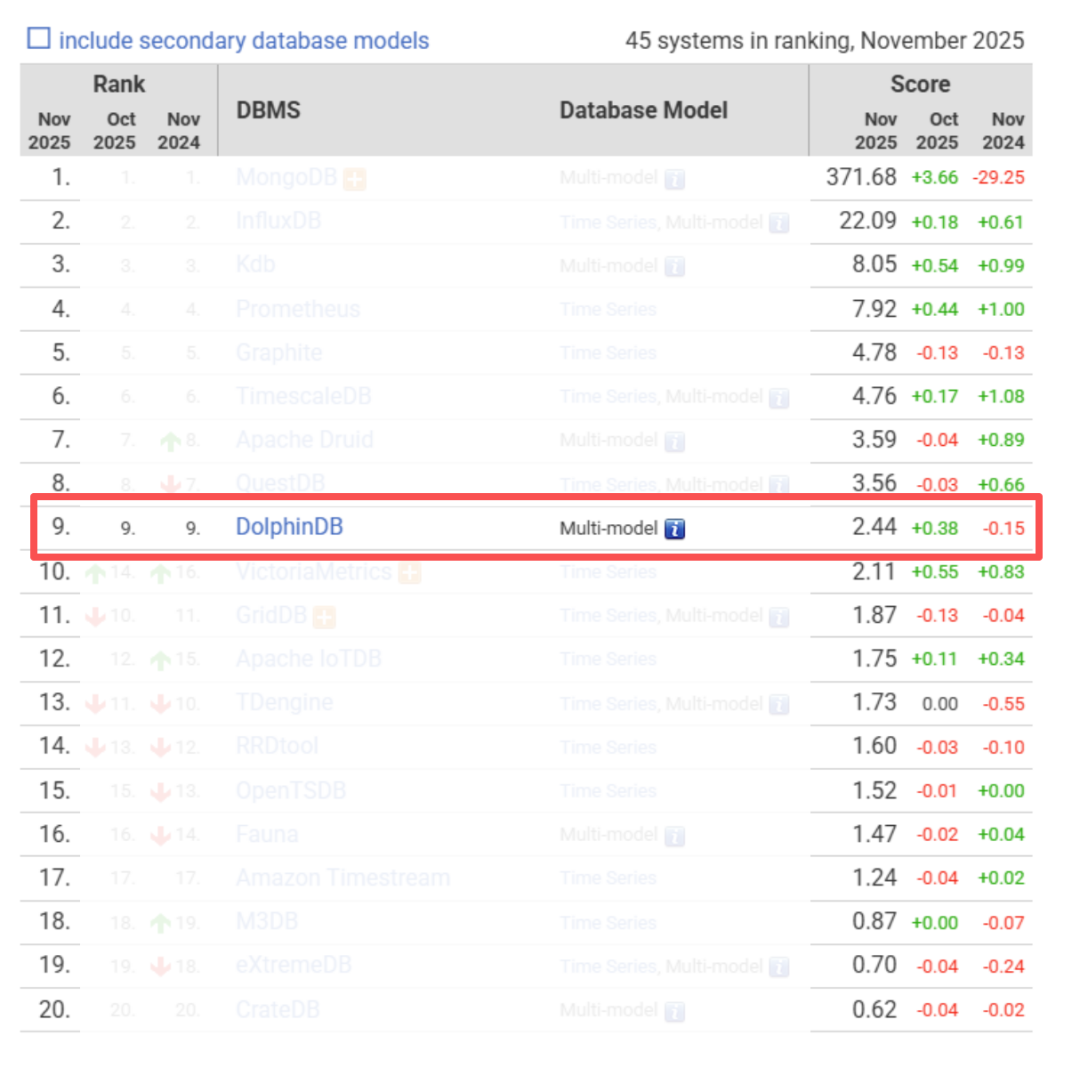1080x1068 pixels.
Task: Click the info icon in the QuestDB row
Action: (x=779, y=484)
